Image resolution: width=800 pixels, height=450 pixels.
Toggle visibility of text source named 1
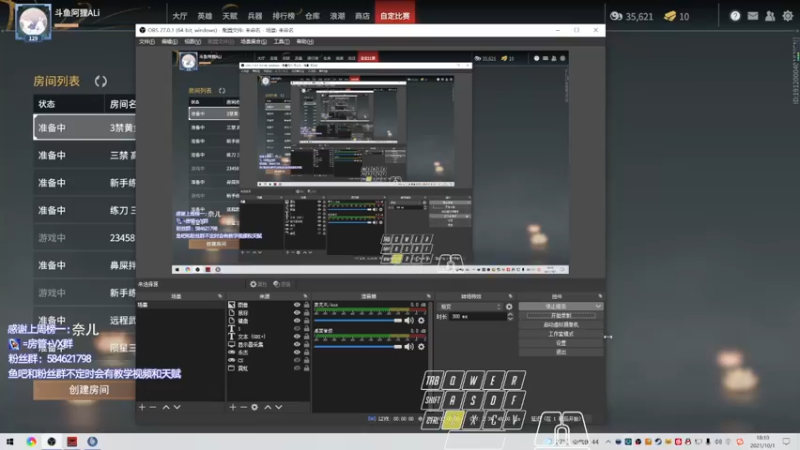point(297,329)
